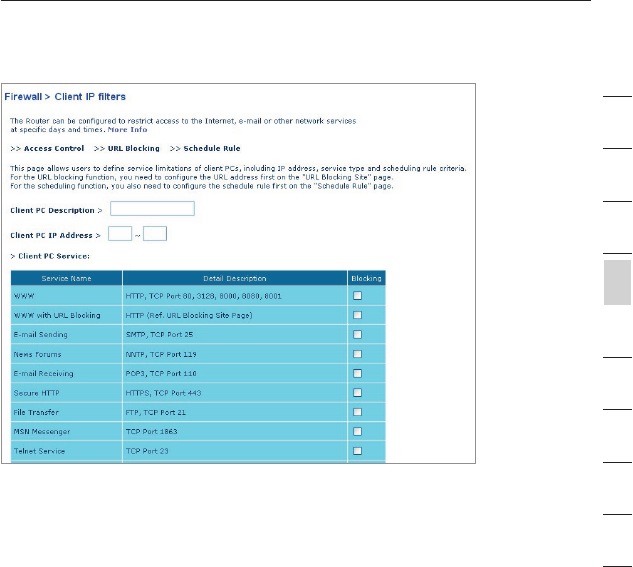
Task: Click the Secure HTTP service name
Action: pyautogui.click(x=36, y=393)
